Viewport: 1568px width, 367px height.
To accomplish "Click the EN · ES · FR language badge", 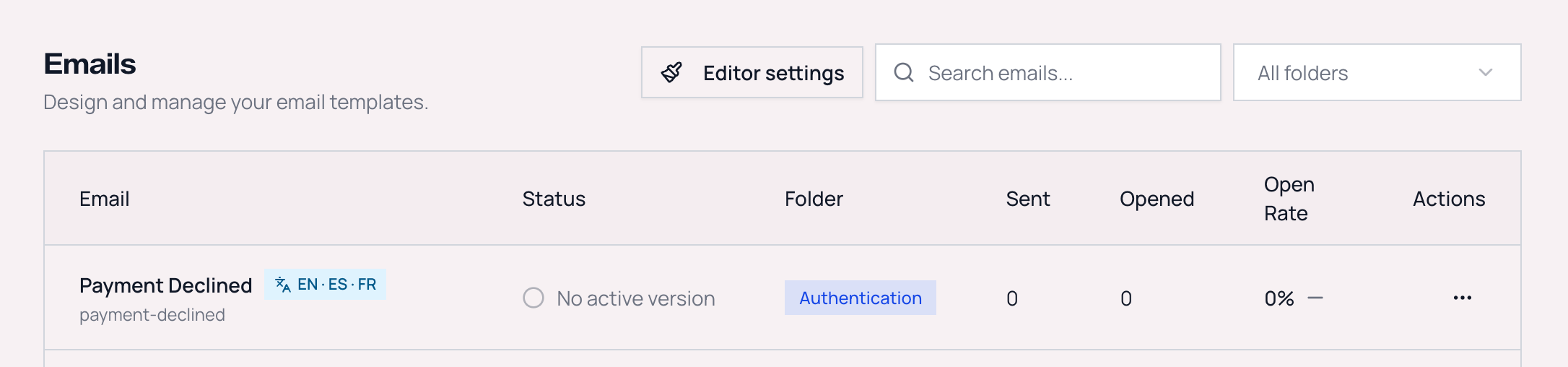I will tap(325, 285).
